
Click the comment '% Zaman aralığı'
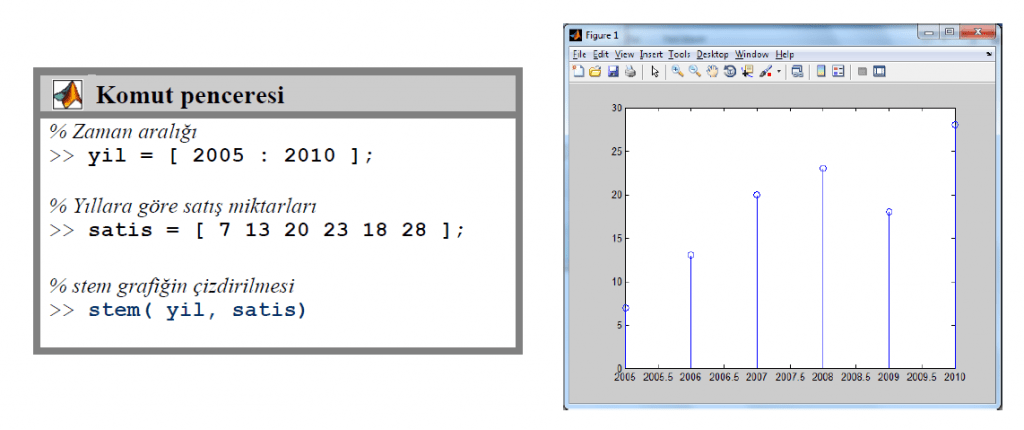123,132
